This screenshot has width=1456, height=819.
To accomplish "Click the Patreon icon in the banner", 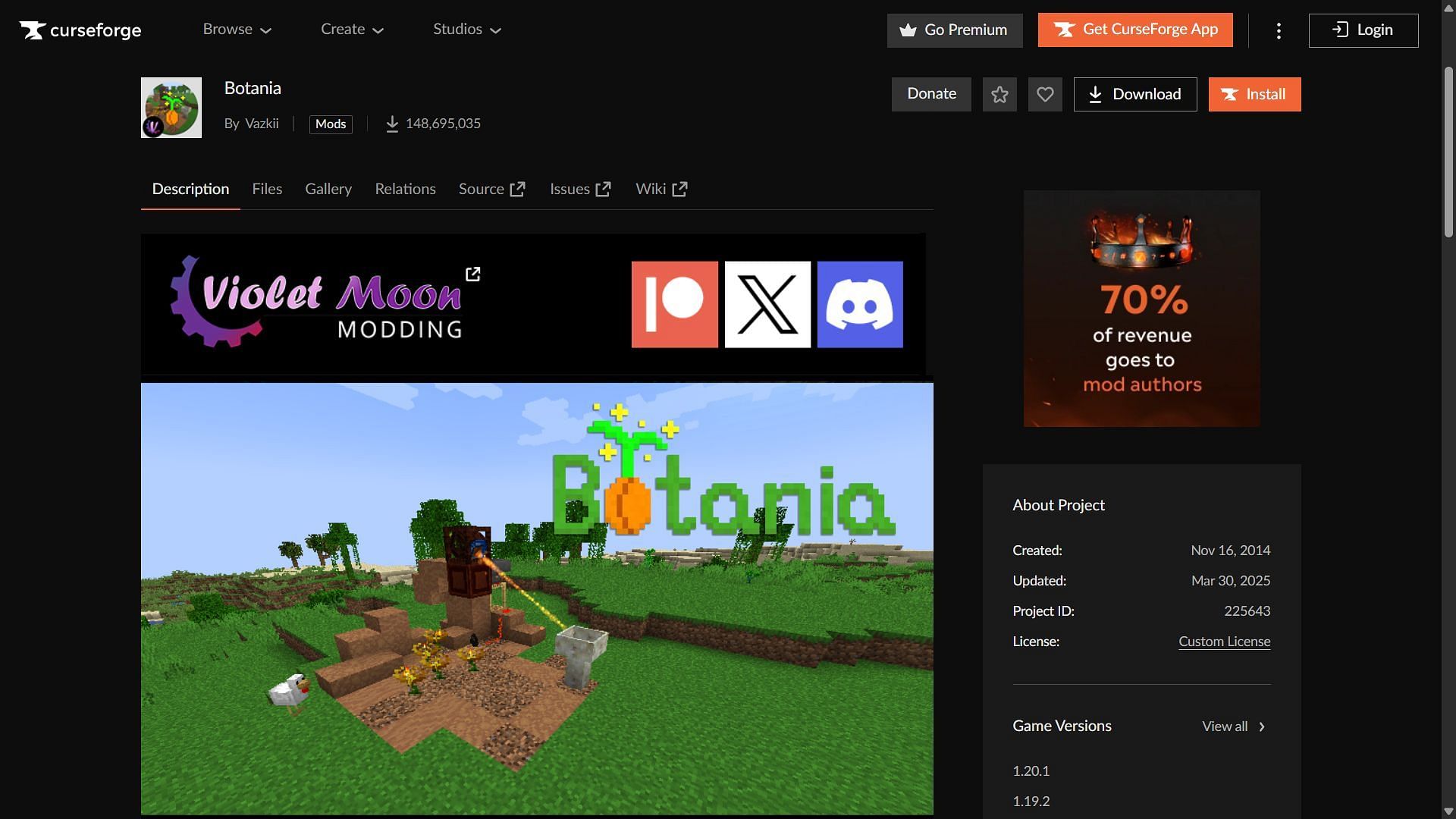I will pos(674,304).
